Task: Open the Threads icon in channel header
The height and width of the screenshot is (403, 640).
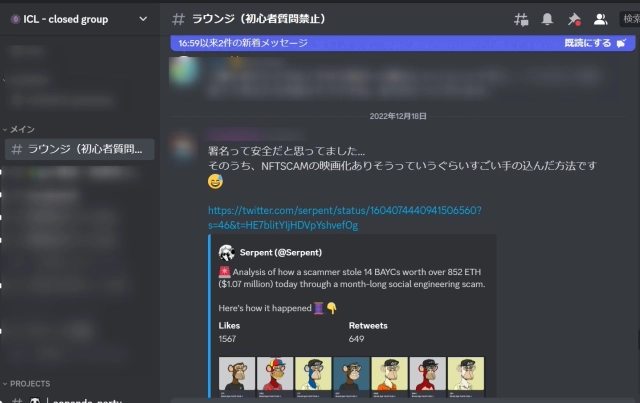Action: click(x=521, y=19)
